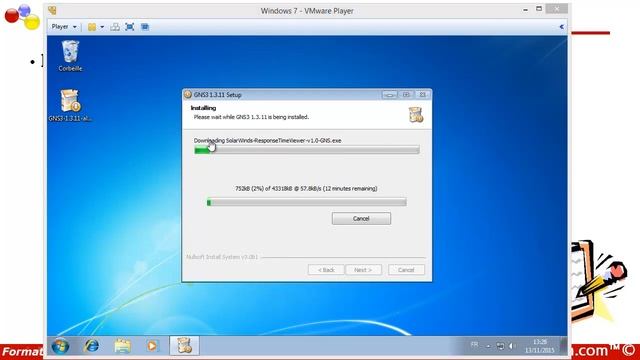Open Windows Explorer from the taskbar
640x360 pixels.
click(x=122, y=346)
